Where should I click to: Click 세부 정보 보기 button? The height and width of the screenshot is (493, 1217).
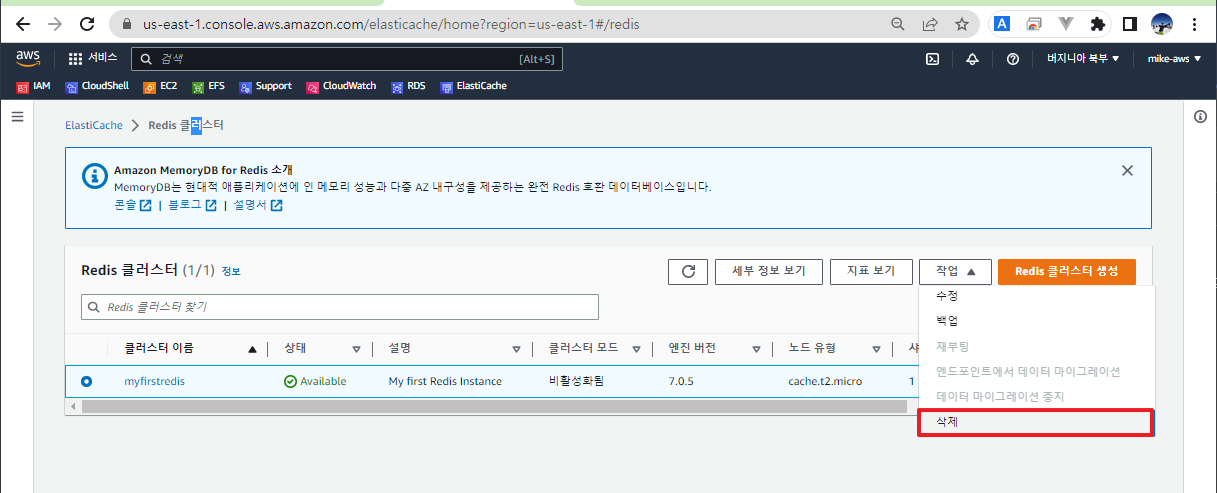[769, 271]
